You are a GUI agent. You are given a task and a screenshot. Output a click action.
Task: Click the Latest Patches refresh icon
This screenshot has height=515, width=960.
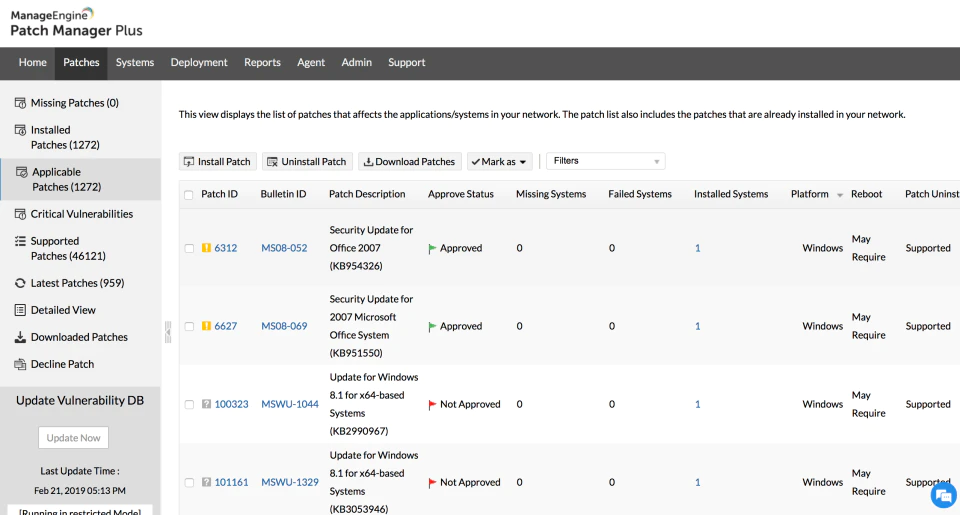(x=20, y=283)
